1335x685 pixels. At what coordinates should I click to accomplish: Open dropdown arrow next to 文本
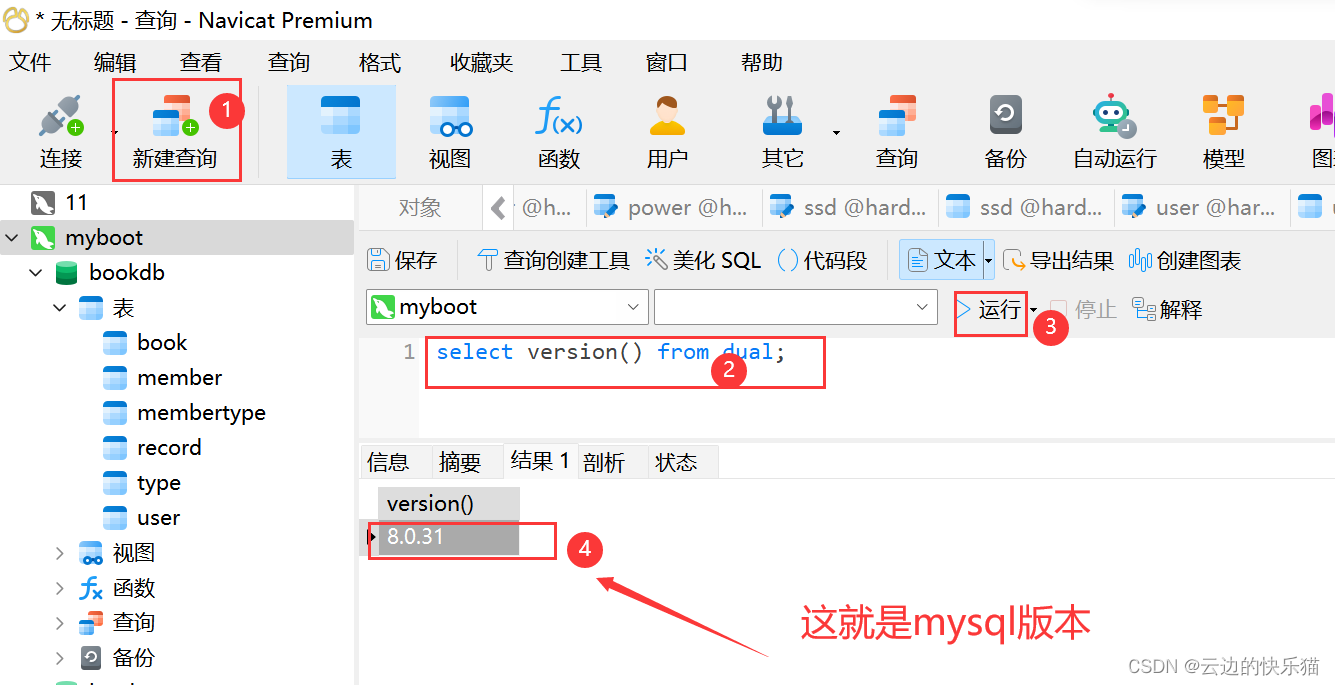988,261
